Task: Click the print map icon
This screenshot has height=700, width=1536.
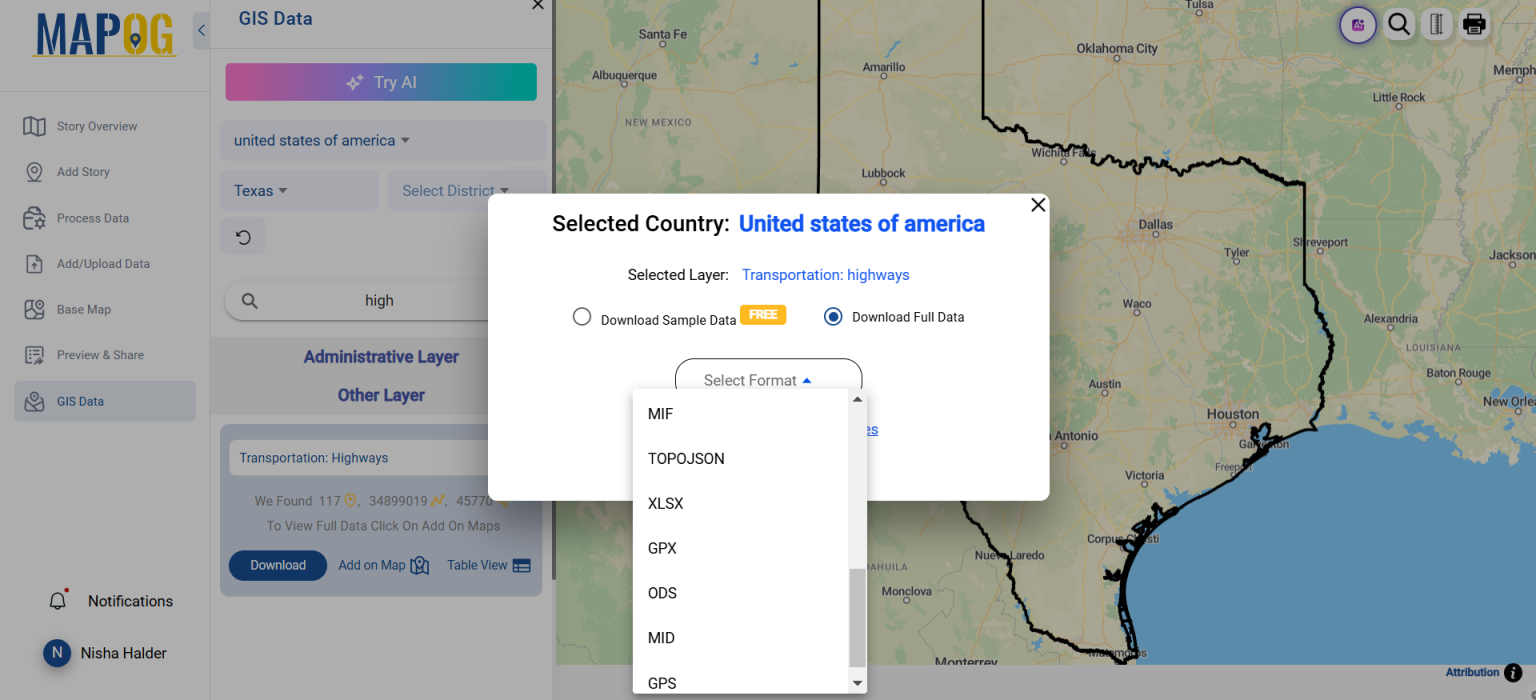Action: pyautogui.click(x=1474, y=24)
